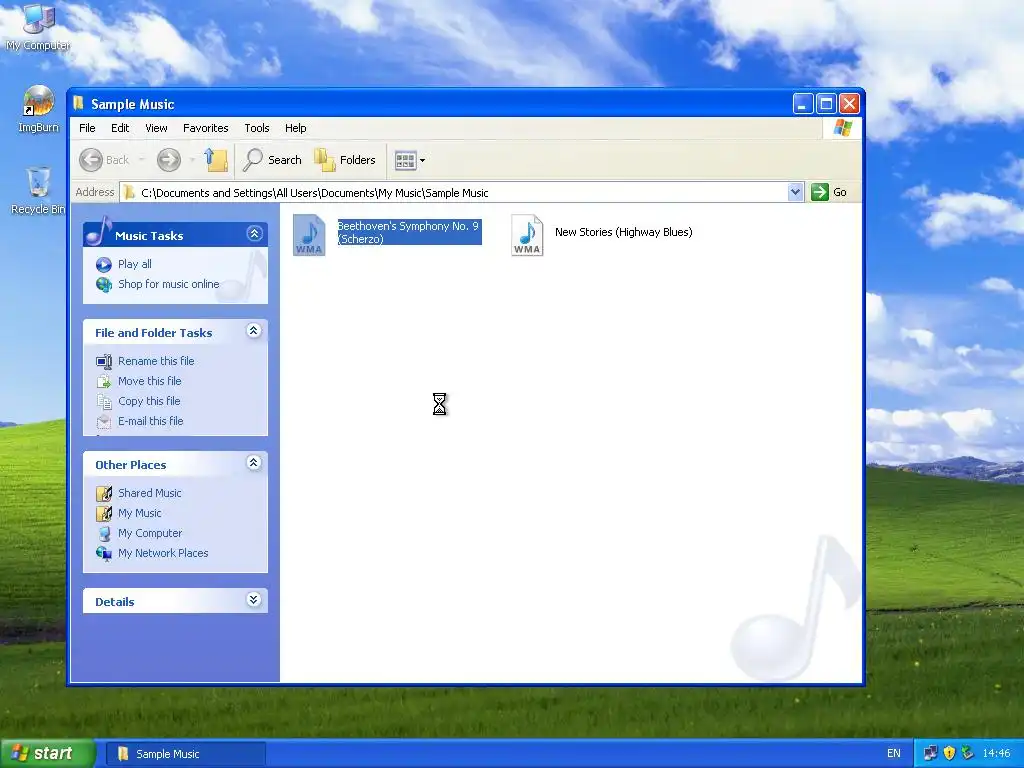Click Move this file link
This screenshot has width=1024, height=768.
coord(150,381)
